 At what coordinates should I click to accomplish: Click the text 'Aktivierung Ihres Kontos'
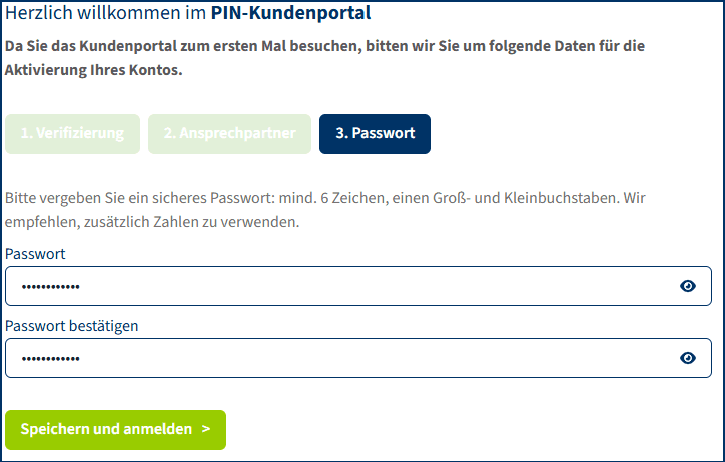[94, 71]
